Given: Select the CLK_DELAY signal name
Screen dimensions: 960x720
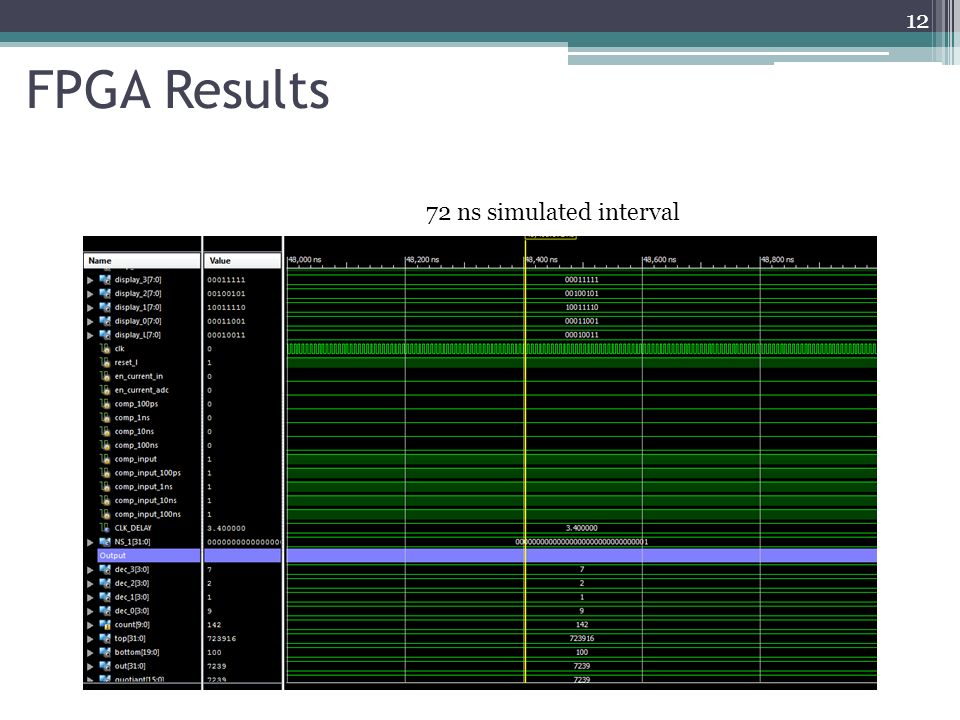Looking at the screenshot, I should (133, 528).
